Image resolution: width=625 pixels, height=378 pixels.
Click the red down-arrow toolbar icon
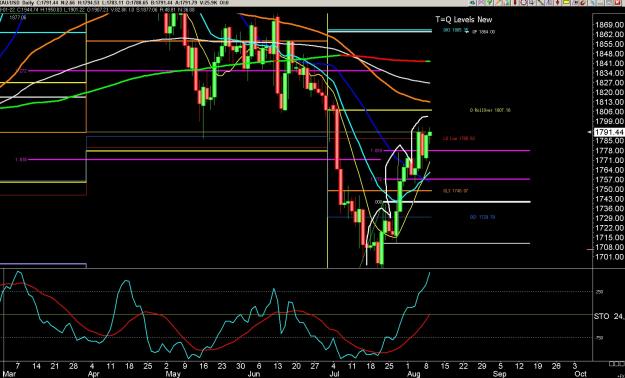coord(558,3)
